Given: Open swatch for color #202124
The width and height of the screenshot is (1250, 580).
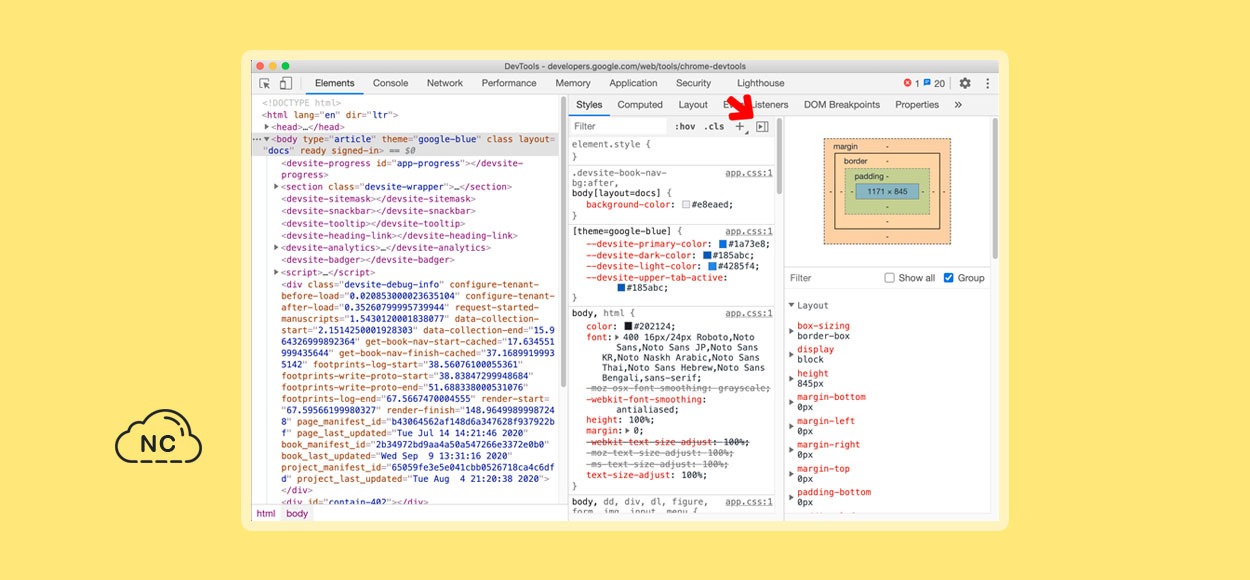Looking at the screenshot, I should point(629,326).
